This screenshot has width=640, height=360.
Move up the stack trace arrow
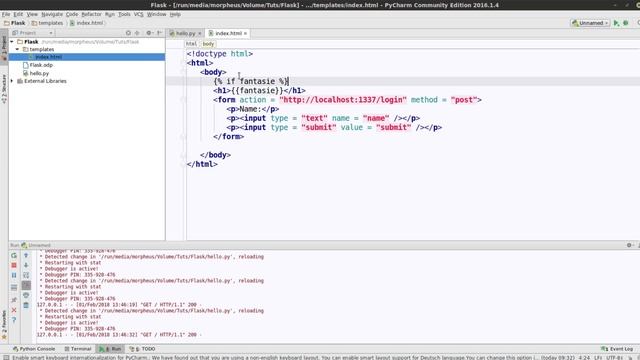(x=26, y=256)
